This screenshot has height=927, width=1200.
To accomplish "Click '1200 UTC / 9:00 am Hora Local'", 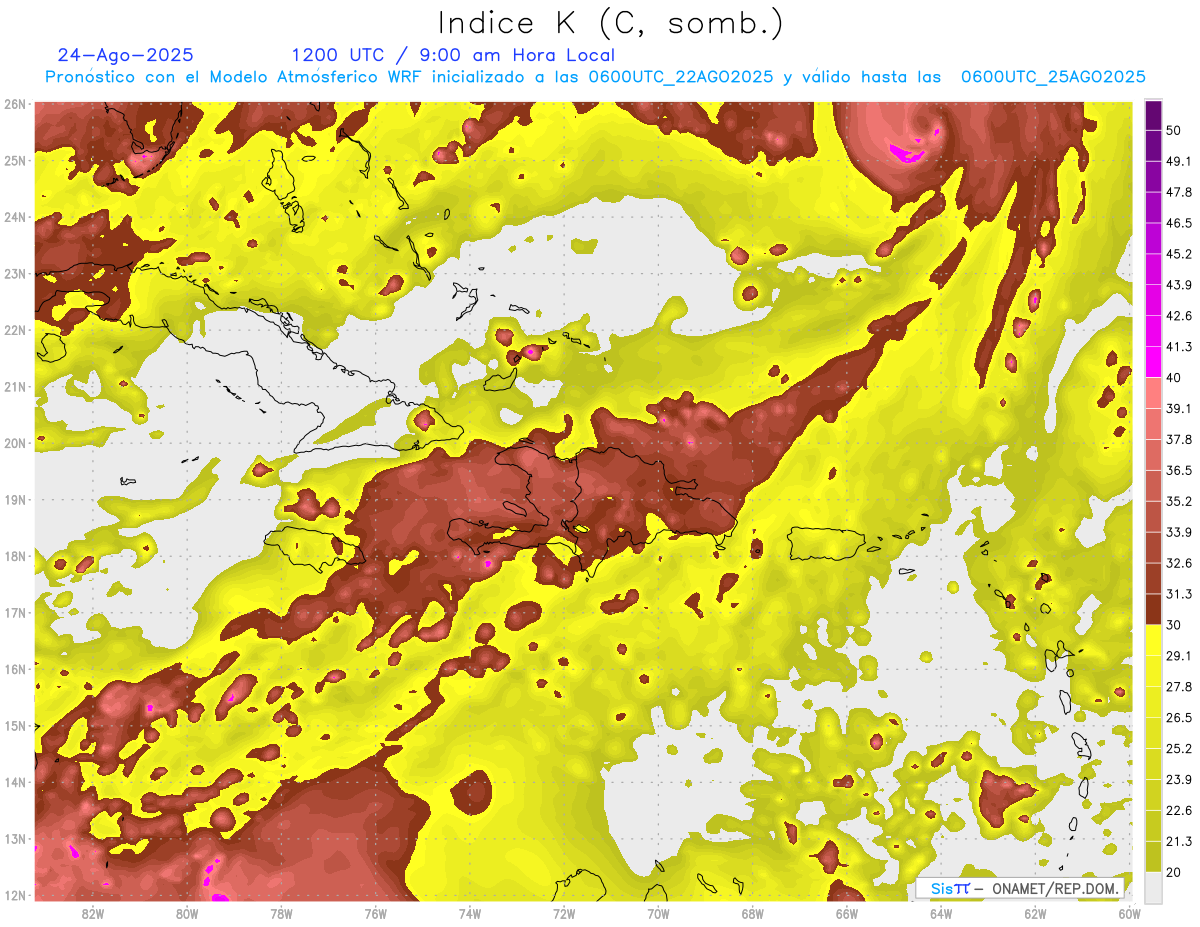I will coord(453,55).
